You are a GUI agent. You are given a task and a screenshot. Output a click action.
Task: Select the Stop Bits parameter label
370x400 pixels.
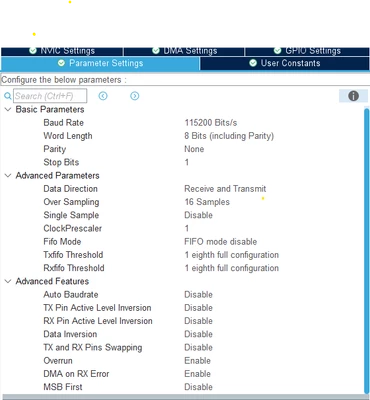[61, 162]
